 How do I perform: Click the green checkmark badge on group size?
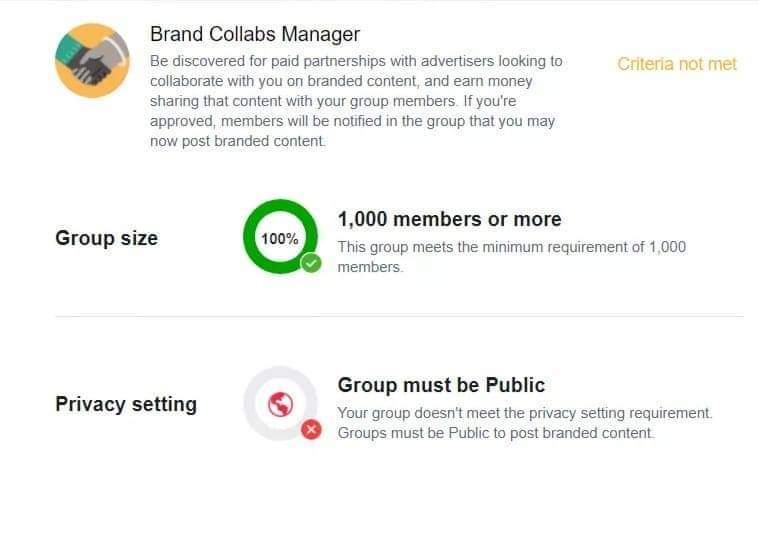point(311,263)
